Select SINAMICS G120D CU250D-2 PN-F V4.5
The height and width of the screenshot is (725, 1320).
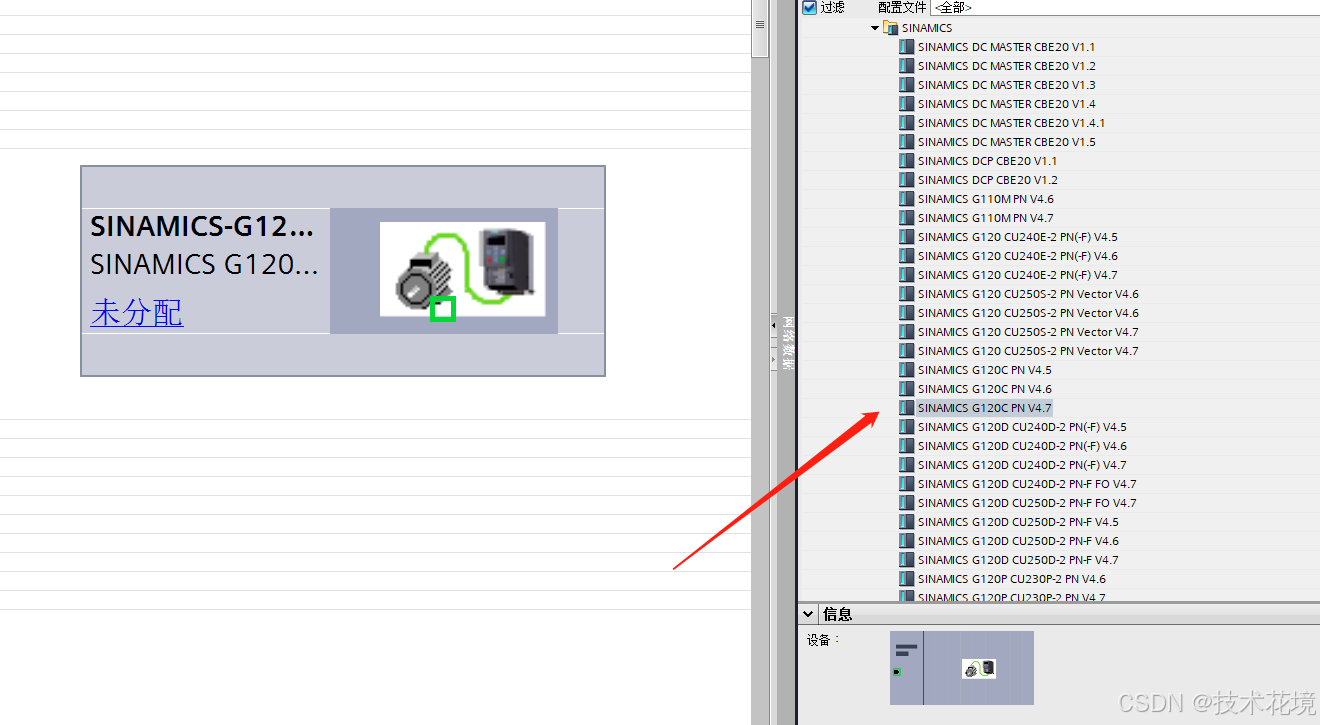pyautogui.click(x=1018, y=522)
